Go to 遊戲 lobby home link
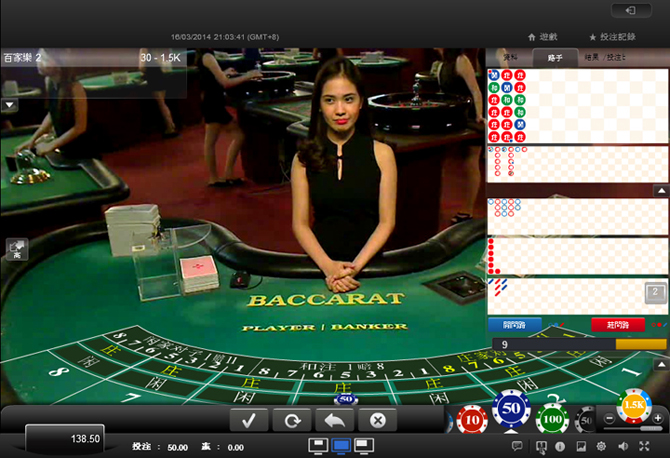Image resolution: width=670 pixels, height=458 pixels. point(543,37)
